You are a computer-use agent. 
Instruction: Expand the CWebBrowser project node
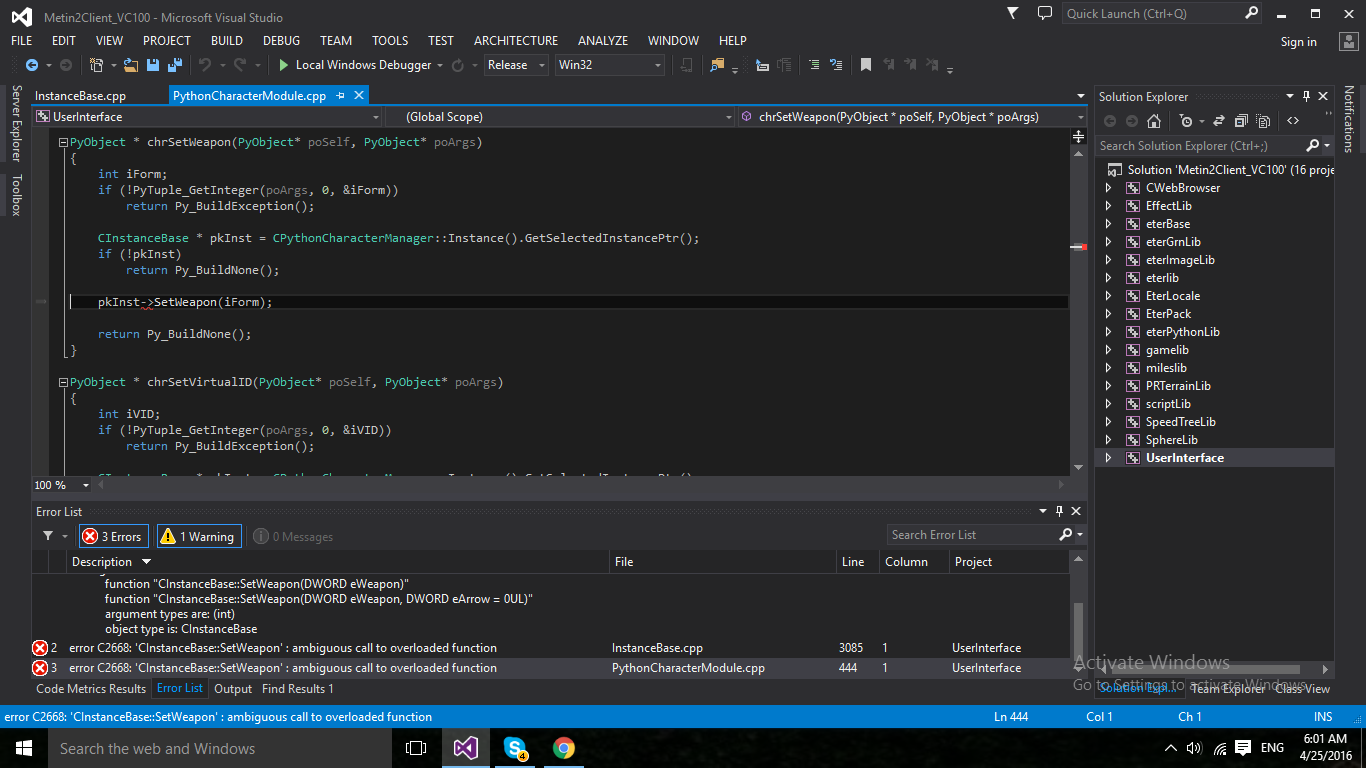pyautogui.click(x=1108, y=188)
